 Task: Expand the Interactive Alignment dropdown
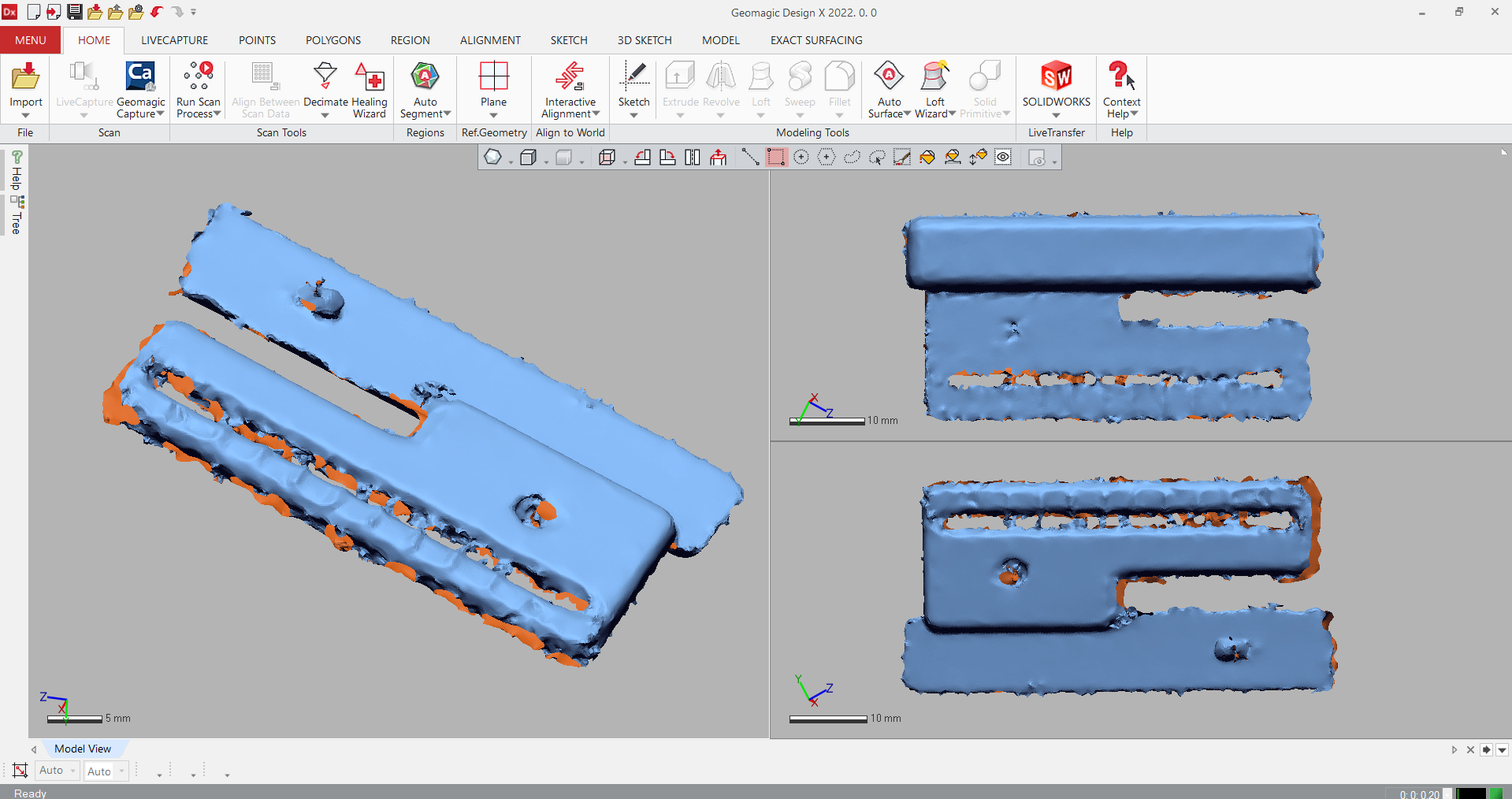click(596, 114)
